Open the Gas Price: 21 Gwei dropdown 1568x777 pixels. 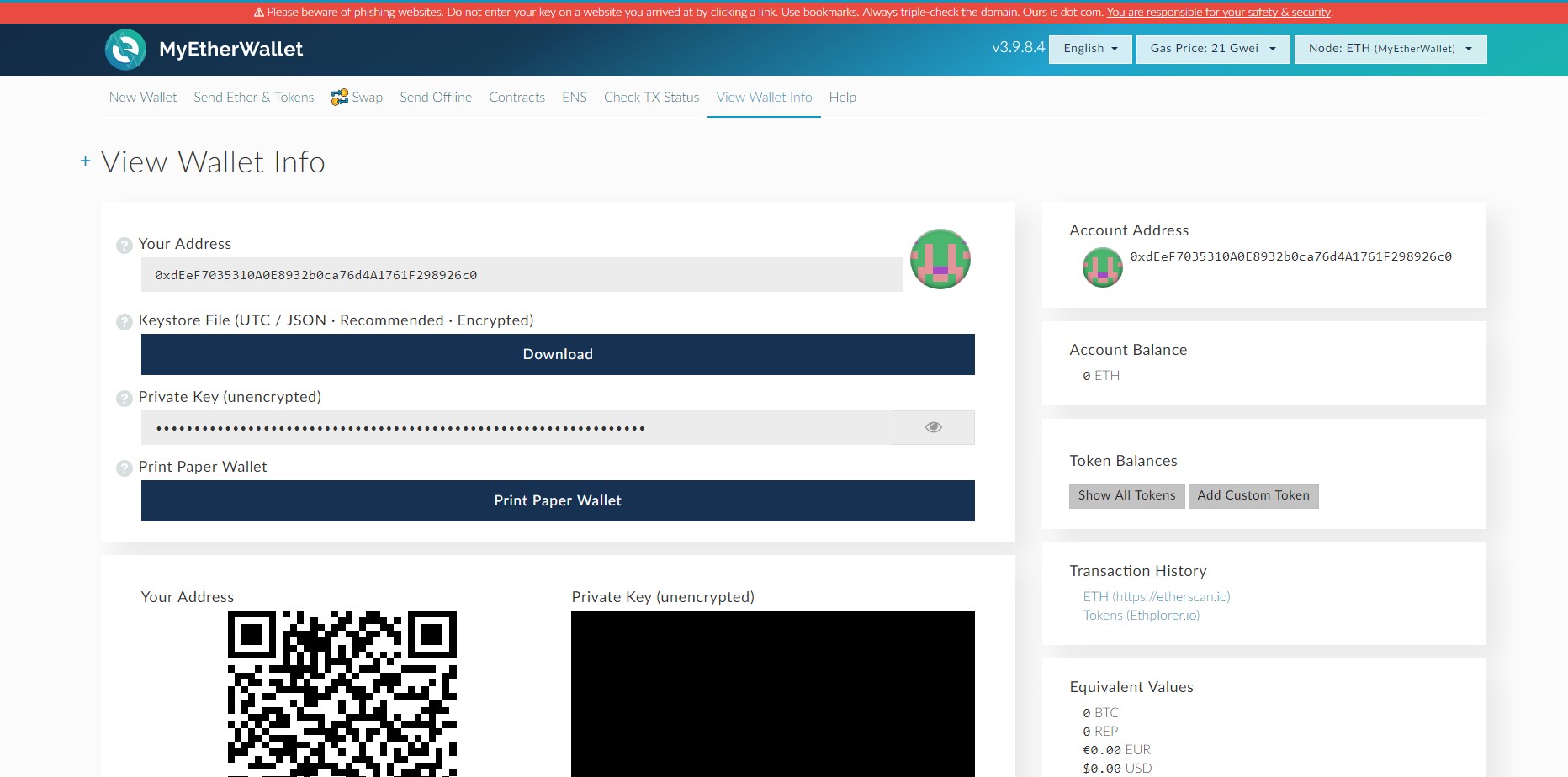(x=1213, y=49)
